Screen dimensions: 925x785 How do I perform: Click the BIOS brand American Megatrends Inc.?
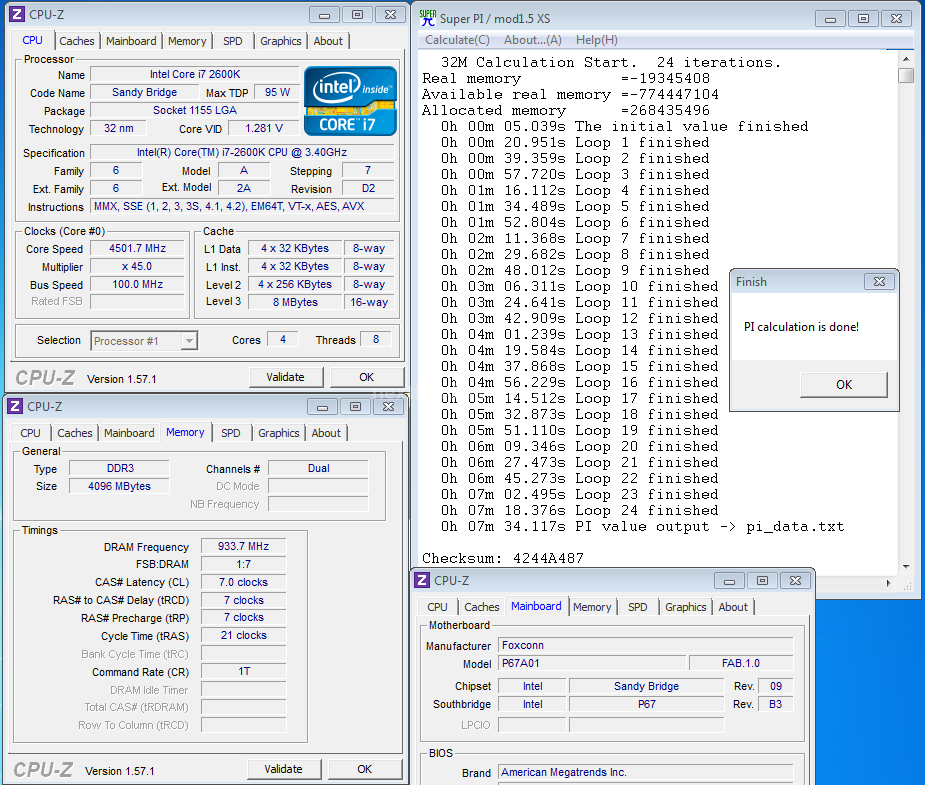[646, 772]
